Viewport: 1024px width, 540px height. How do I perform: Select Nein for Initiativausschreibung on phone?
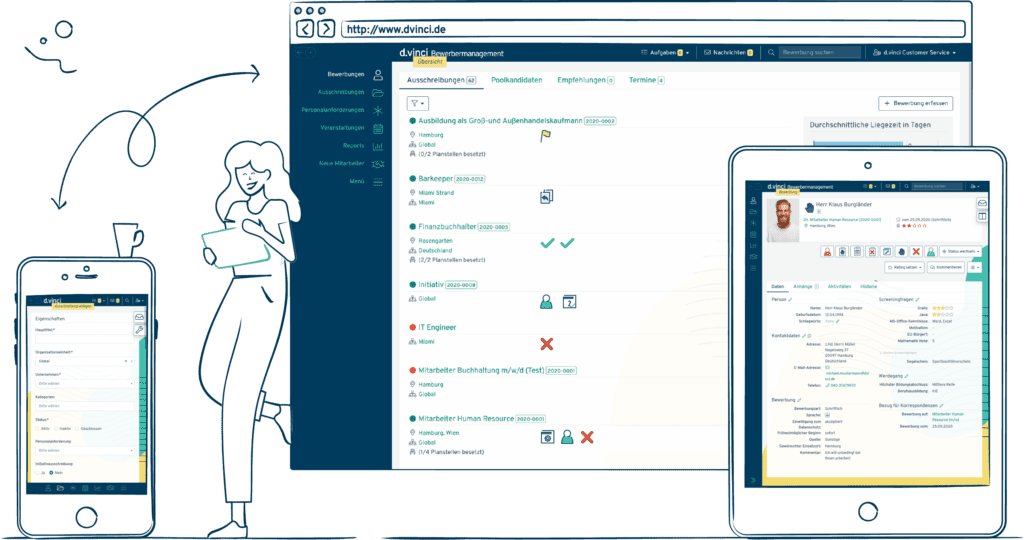click(x=51, y=473)
